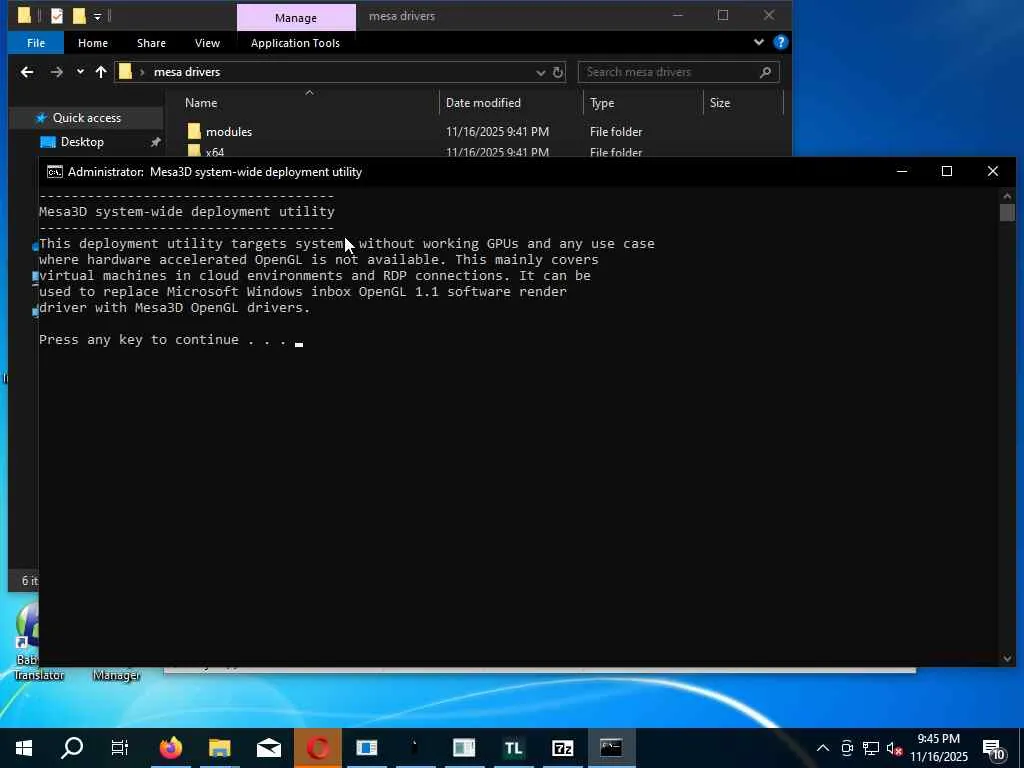Viewport: 1024px width, 768px height.
Task: Go up one folder level in File Explorer
Action: 101,72
